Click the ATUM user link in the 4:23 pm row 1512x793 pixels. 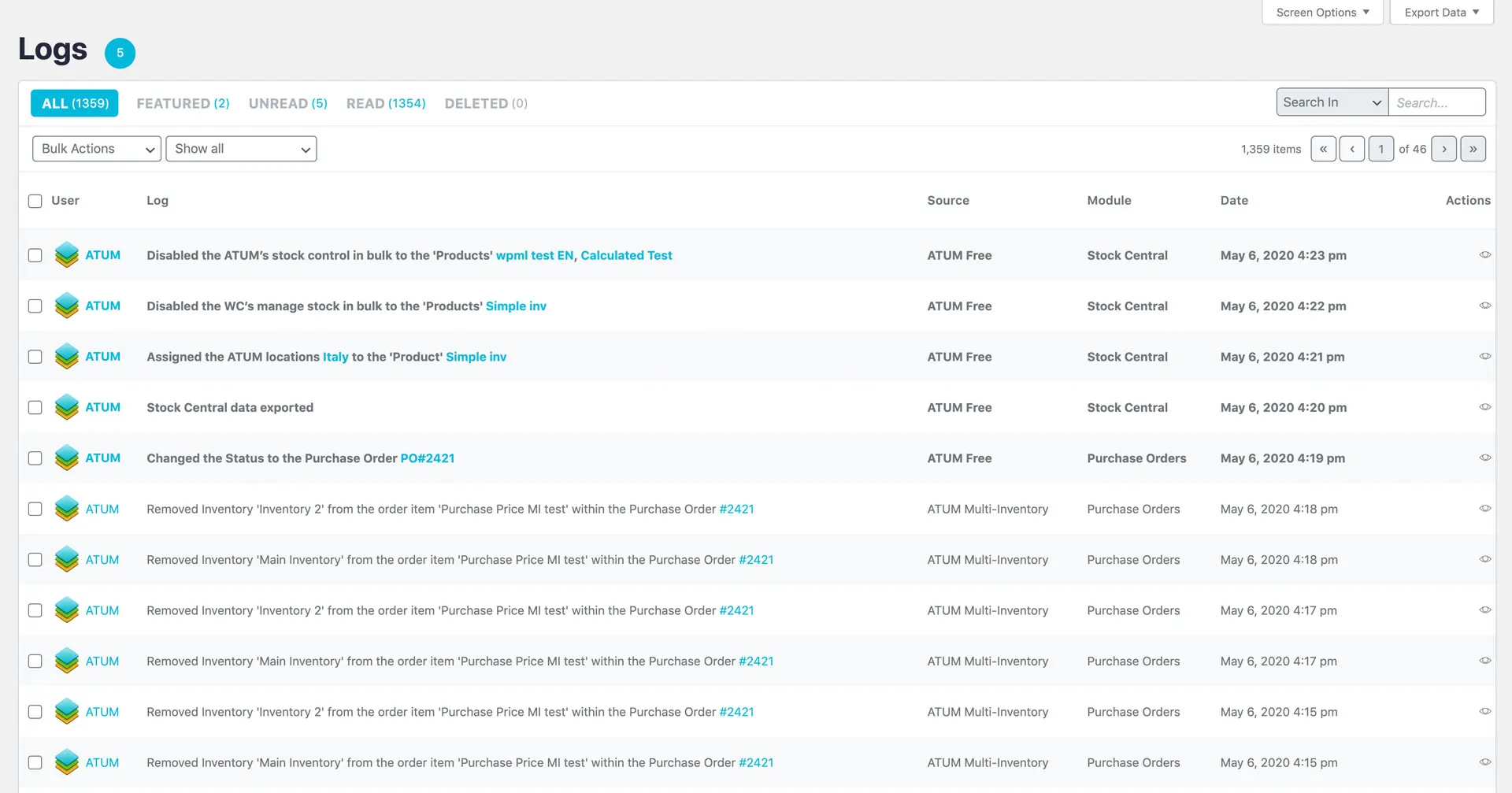102,255
